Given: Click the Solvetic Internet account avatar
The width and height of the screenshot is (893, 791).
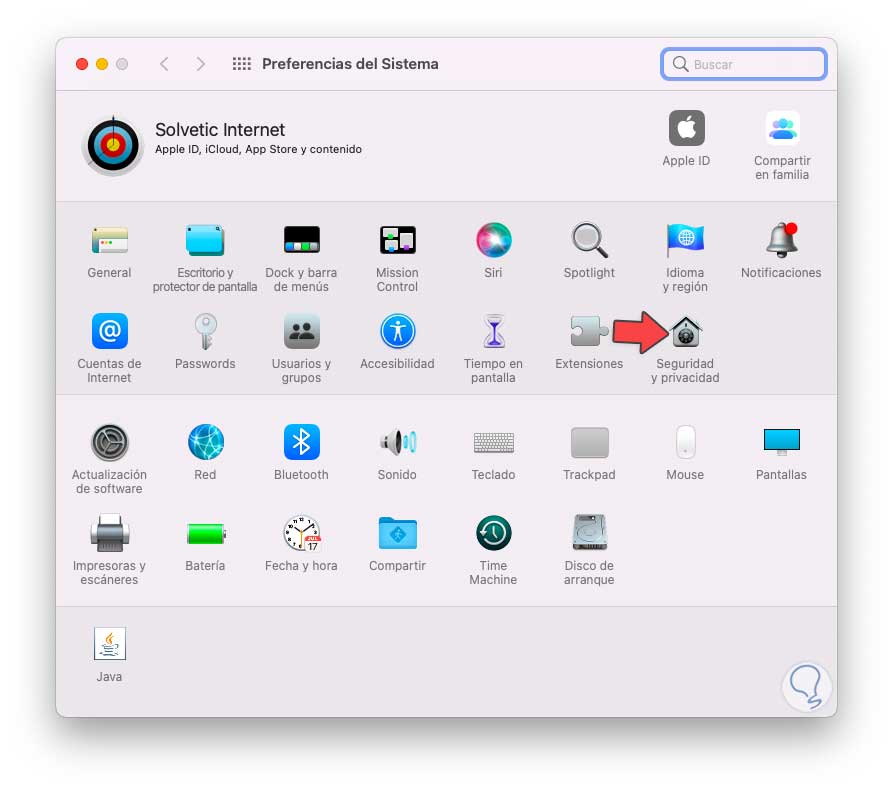Looking at the screenshot, I should coord(113,145).
